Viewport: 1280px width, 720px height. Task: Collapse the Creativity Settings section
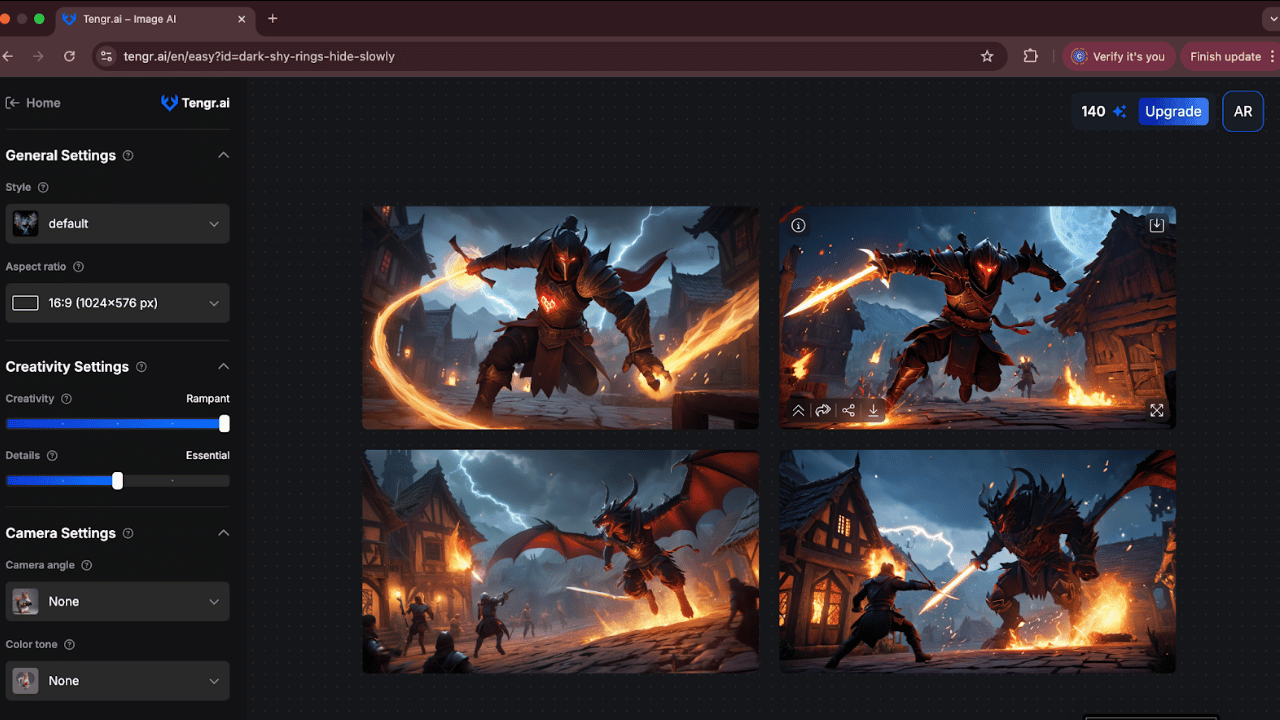click(223, 367)
